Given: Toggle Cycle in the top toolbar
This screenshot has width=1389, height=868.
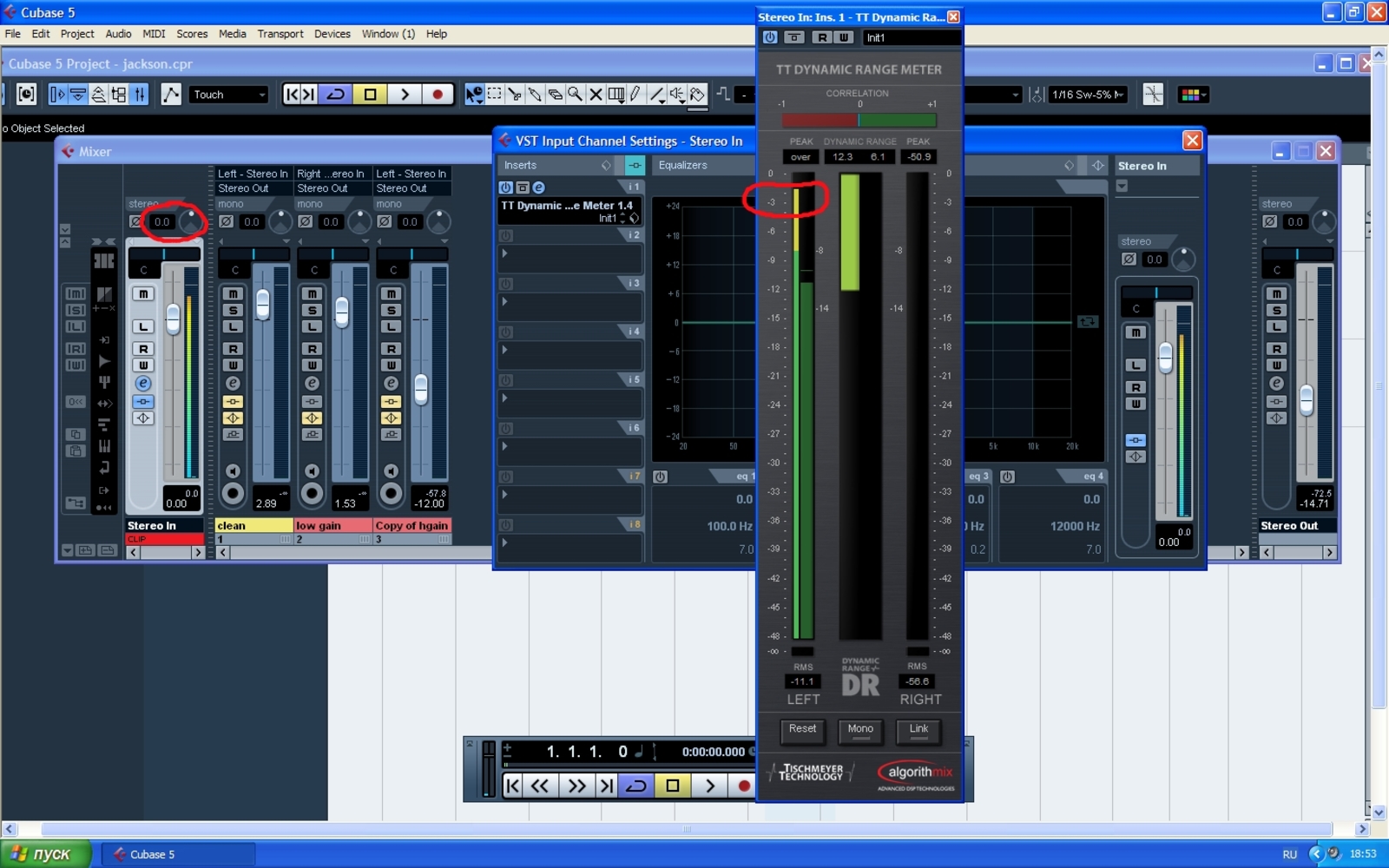Looking at the screenshot, I should point(336,95).
